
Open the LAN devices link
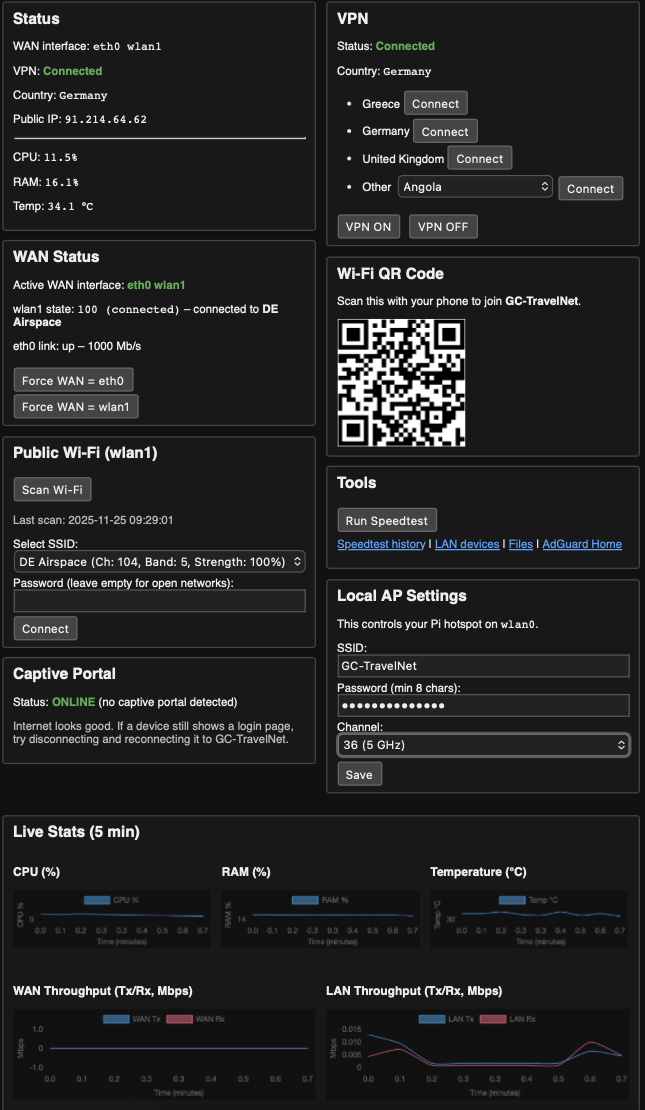point(466,544)
